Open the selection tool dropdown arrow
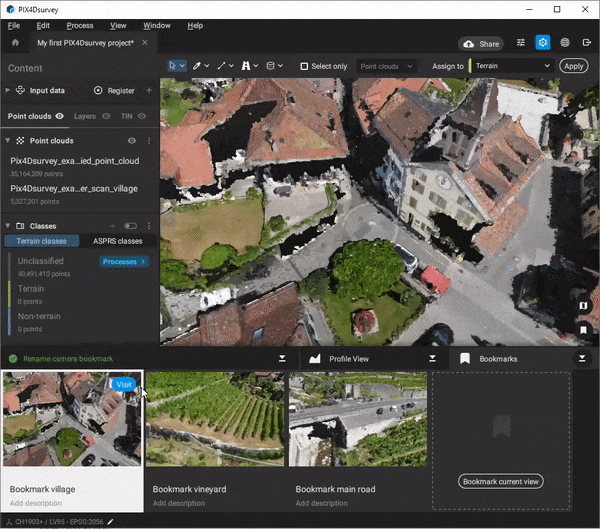600x529 pixels. point(183,66)
